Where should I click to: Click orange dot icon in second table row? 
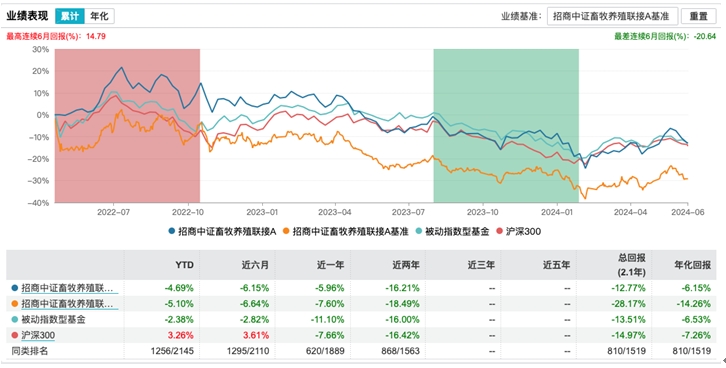click(15, 304)
